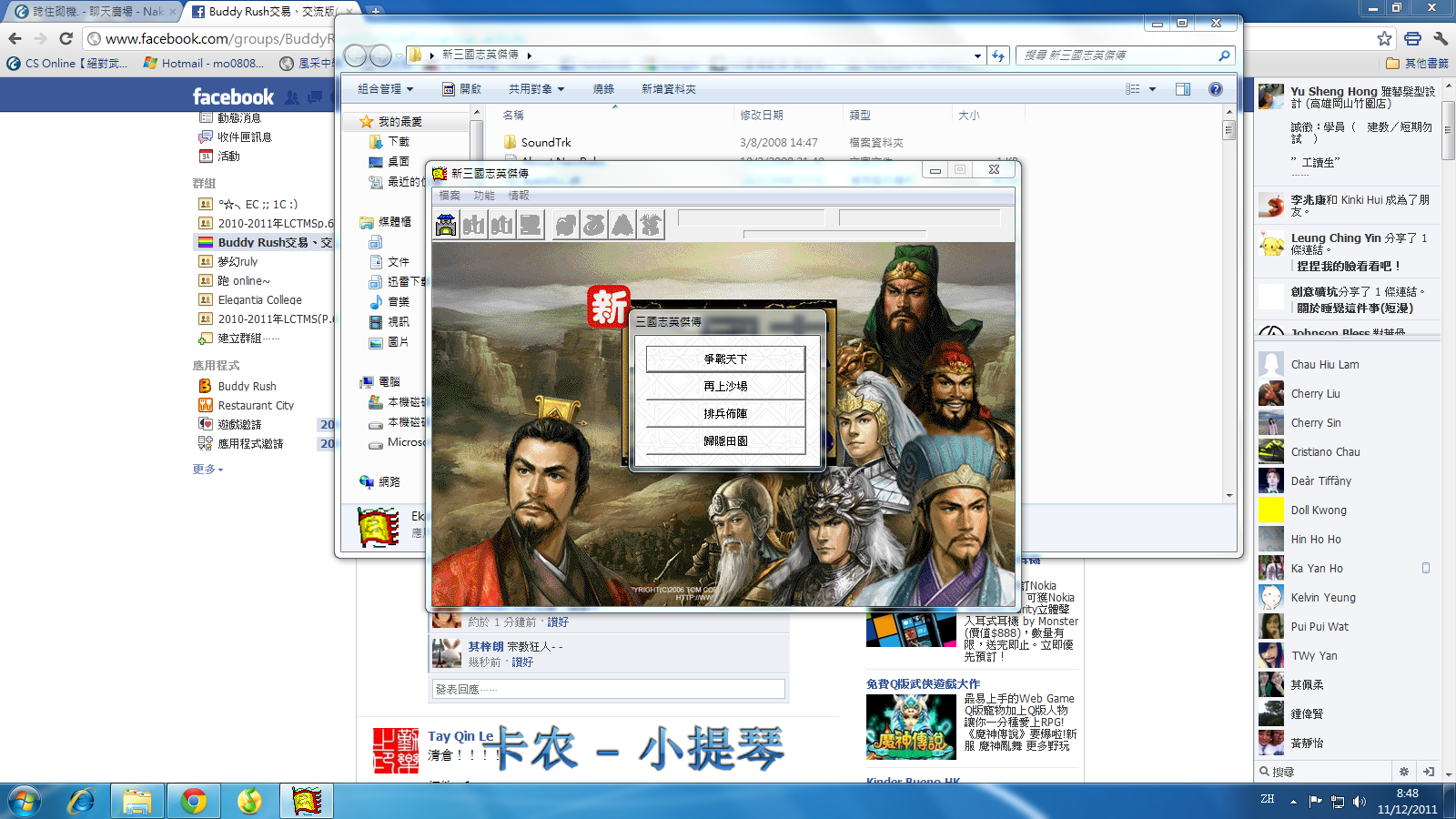
Task: Open the 共用對象 dropdown in Explorer
Action: [x=536, y=89]
